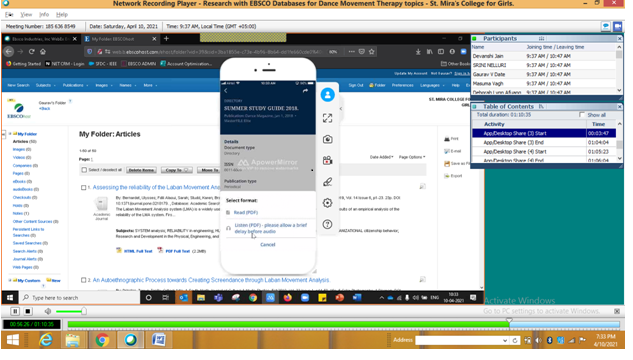Click participant Masuma Vagh
Screen dimensions: 633x360
pos(488,84)
